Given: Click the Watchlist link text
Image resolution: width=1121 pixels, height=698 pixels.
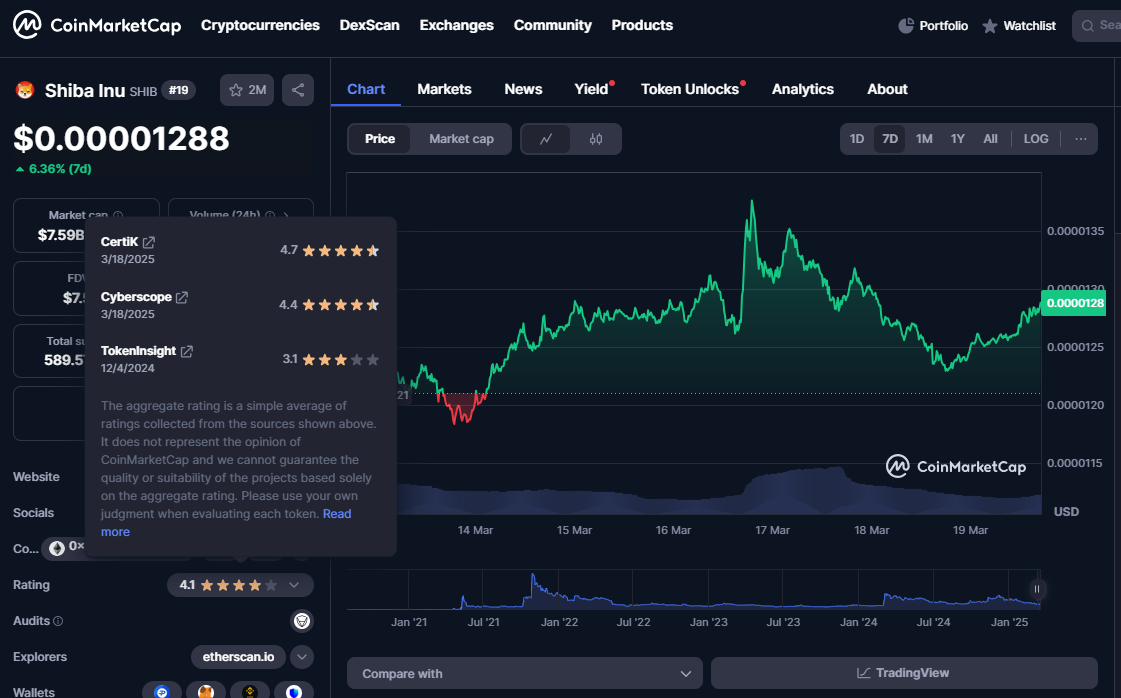Looking at the screenshot, I should (x=1029, y=26).
